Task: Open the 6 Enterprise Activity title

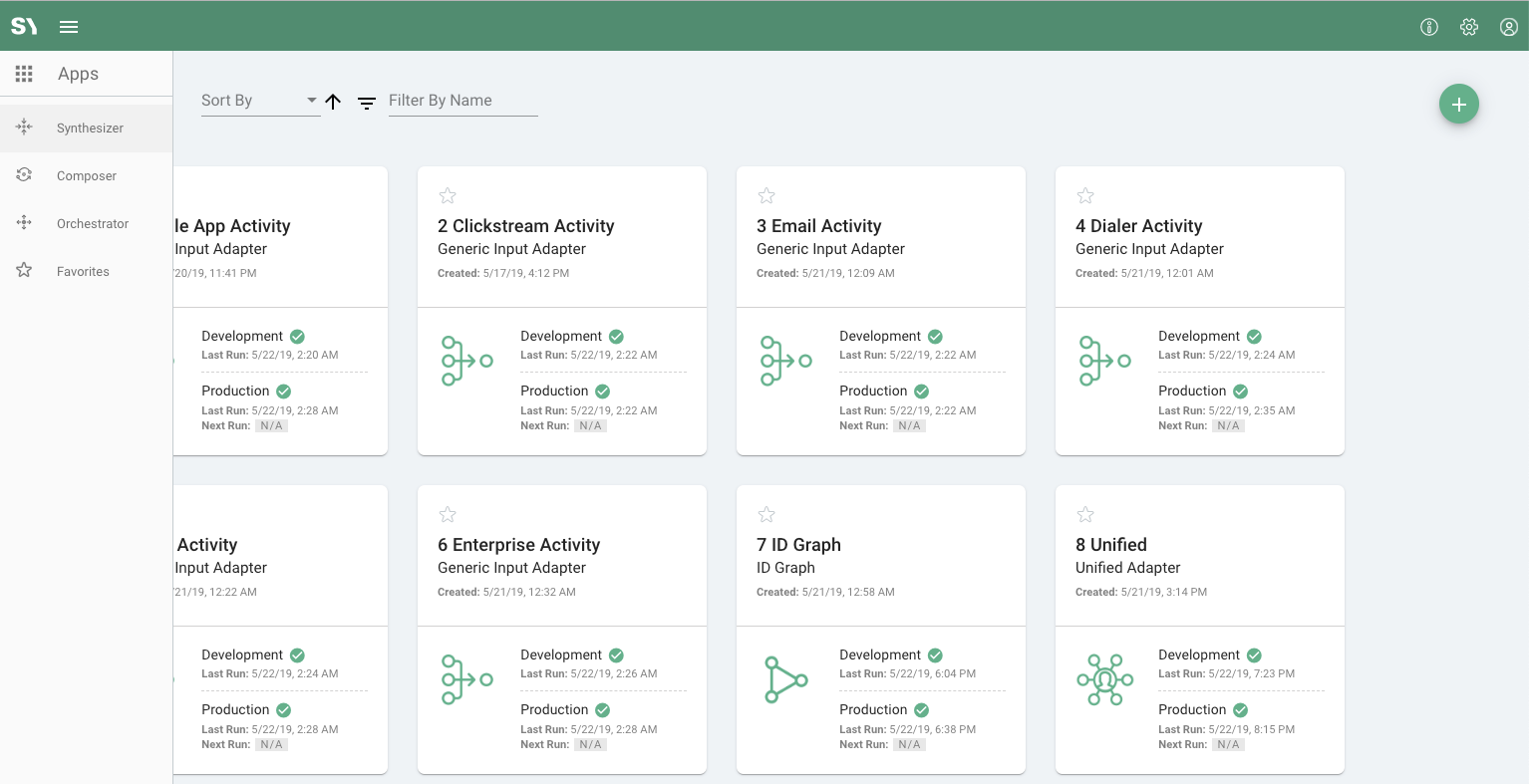Action: click(518, 545)
